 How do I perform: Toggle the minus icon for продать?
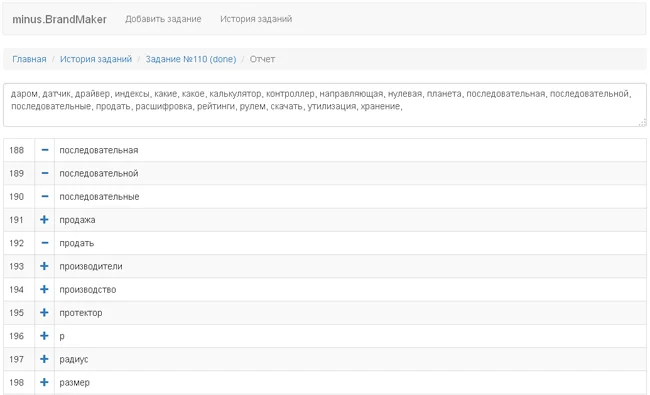(x=45, y=243)
